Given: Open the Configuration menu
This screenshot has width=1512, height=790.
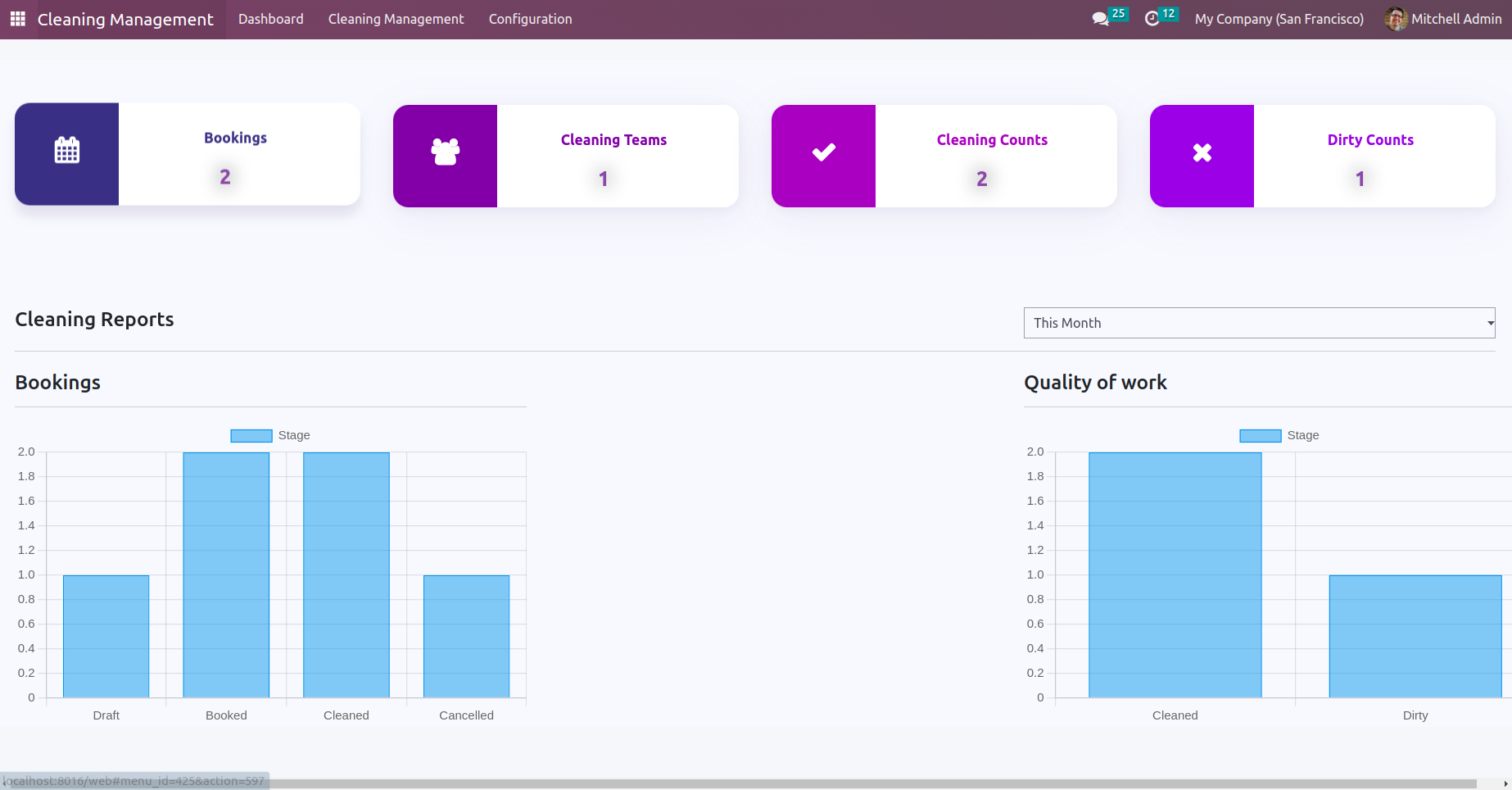Looking at the screenshot, I should tap(531, 19).
